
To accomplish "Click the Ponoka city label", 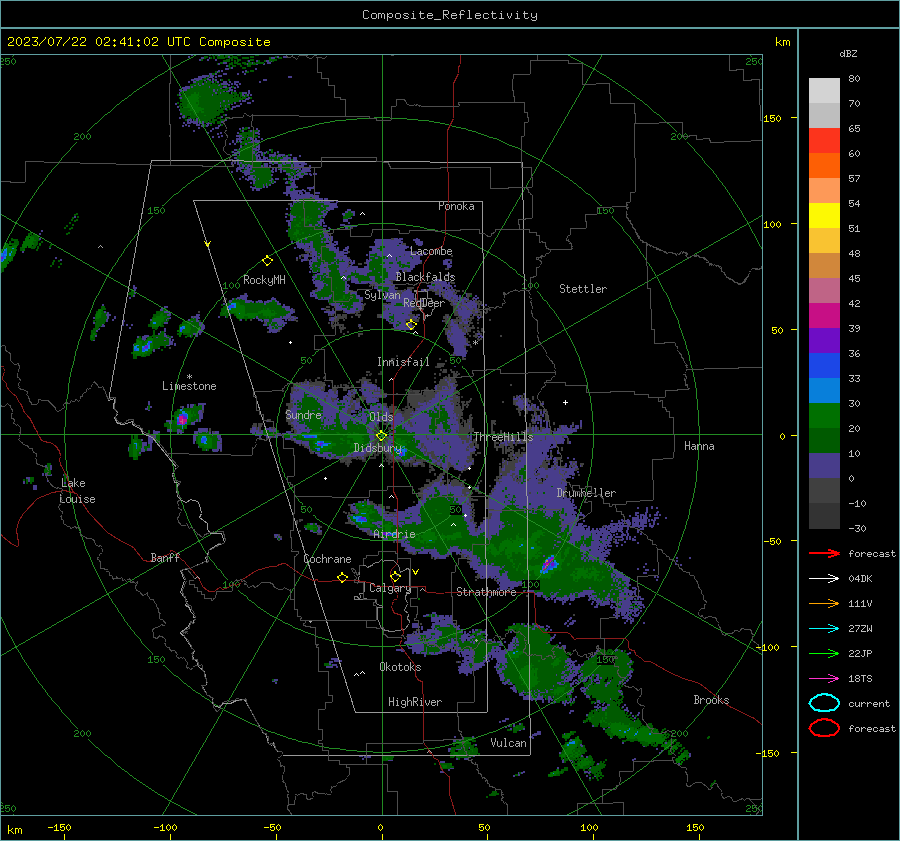I will pyautogui.click(x=456, y=206).
